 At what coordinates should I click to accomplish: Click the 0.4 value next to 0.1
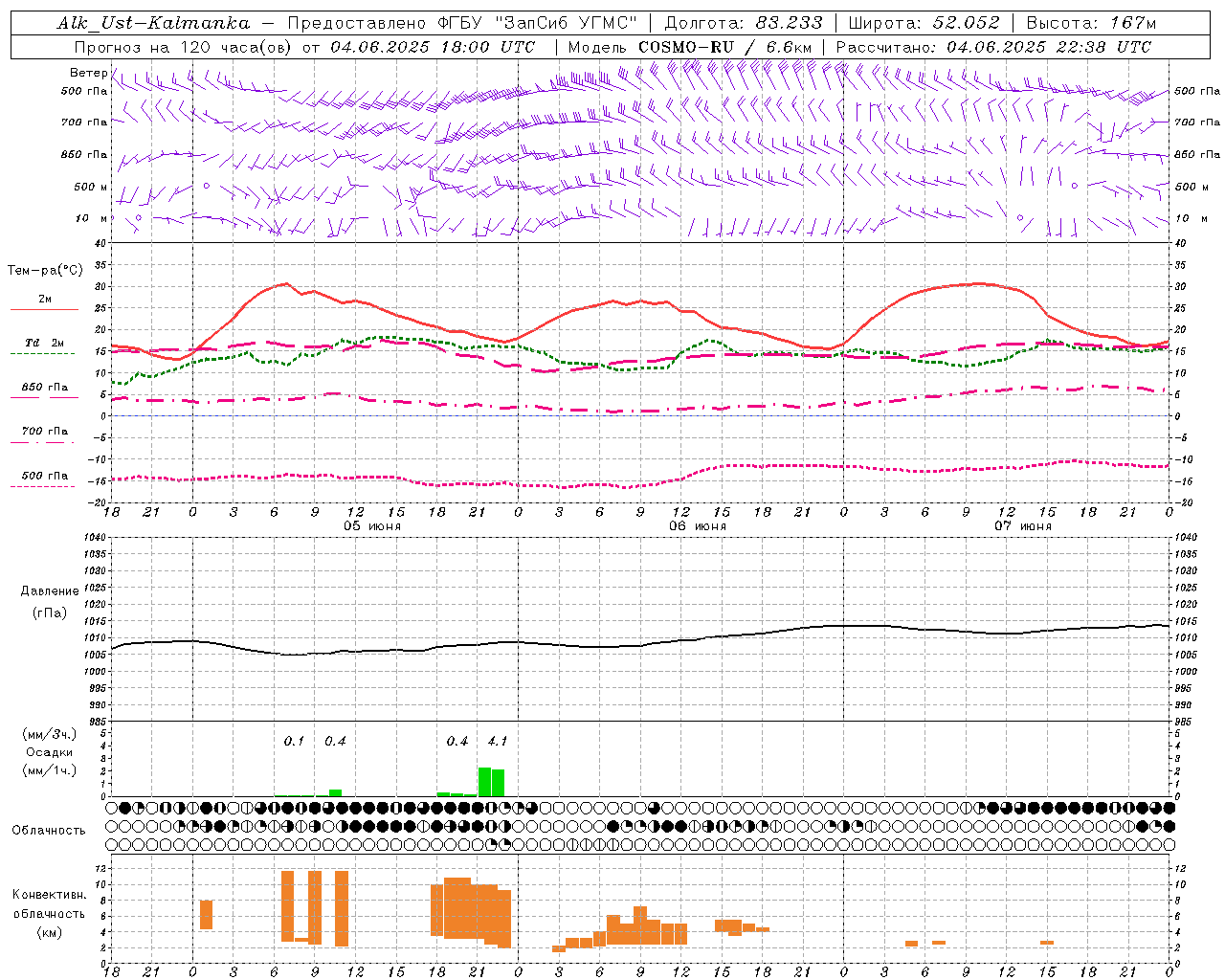tap(335, 742)
